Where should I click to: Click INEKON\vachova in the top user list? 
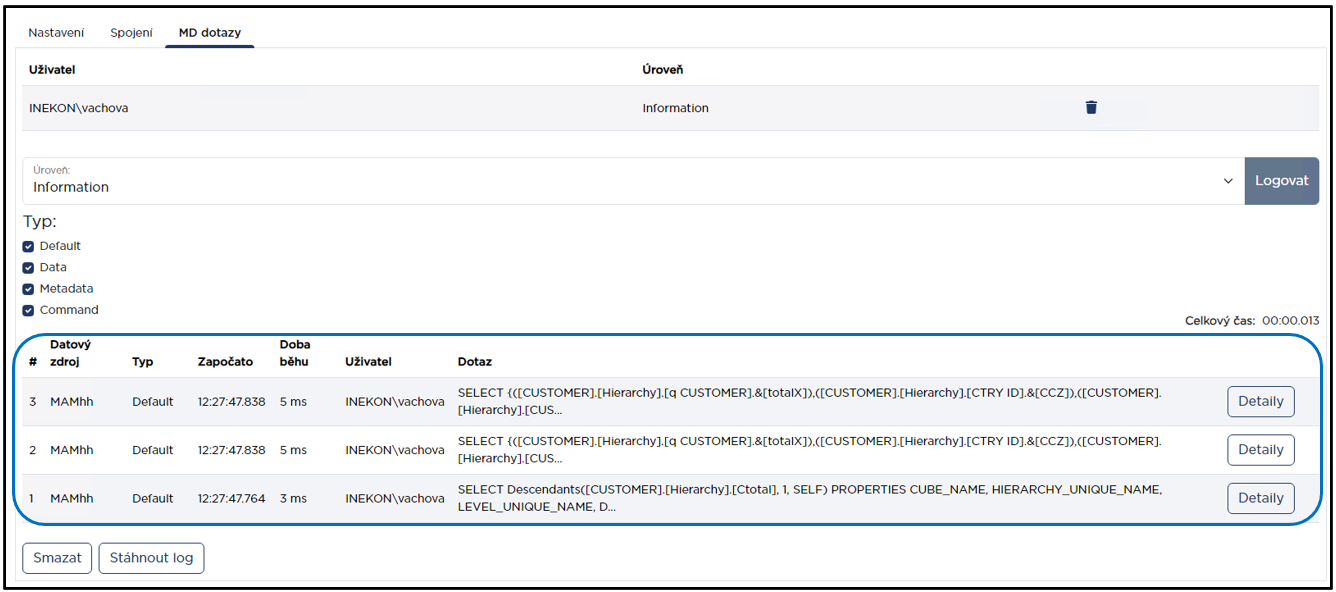tap(79, 108)
